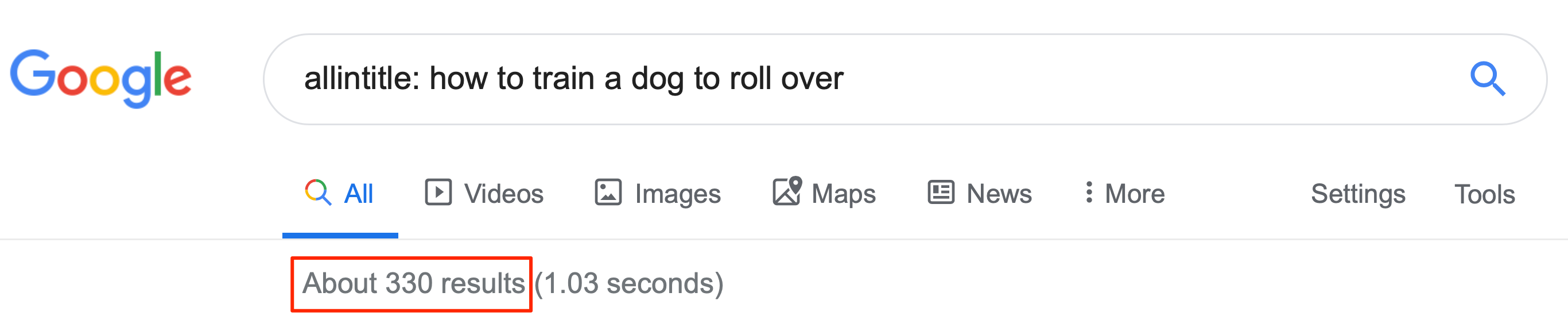Switch to the Images tab
This screenshot has height=331, width=1568.
click(657, 193)
